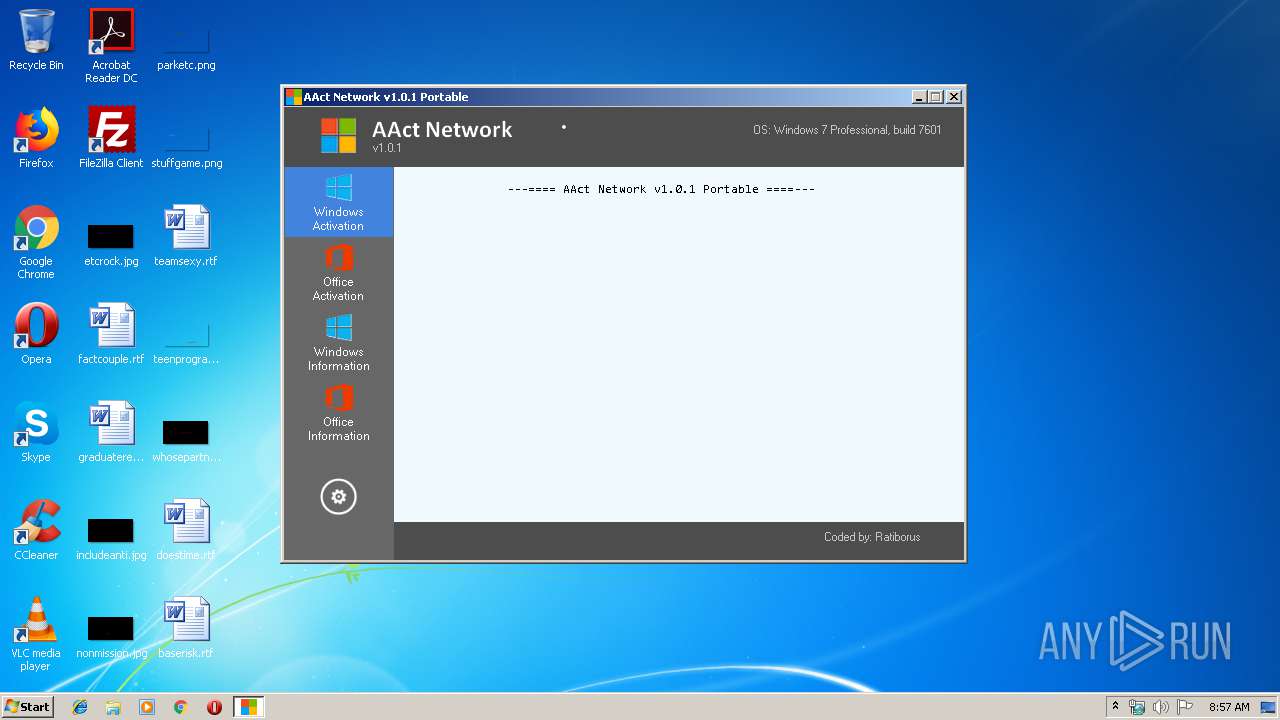1280x720 pixels.
Task: Click the OS: Windows 7 Professional build text
Action: pyautogui.click(x=847, y=130)
